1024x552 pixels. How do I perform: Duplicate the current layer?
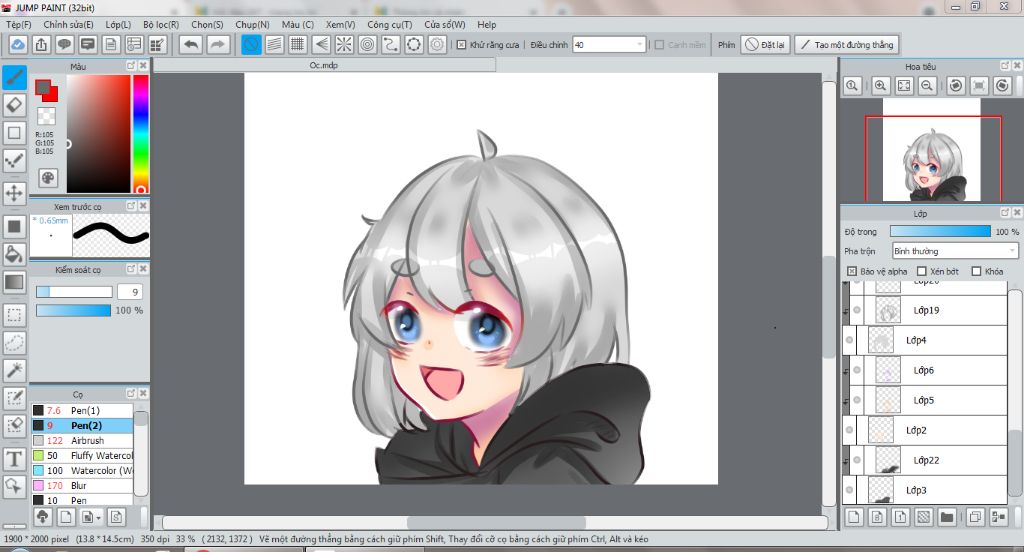(x=975, y=517)
